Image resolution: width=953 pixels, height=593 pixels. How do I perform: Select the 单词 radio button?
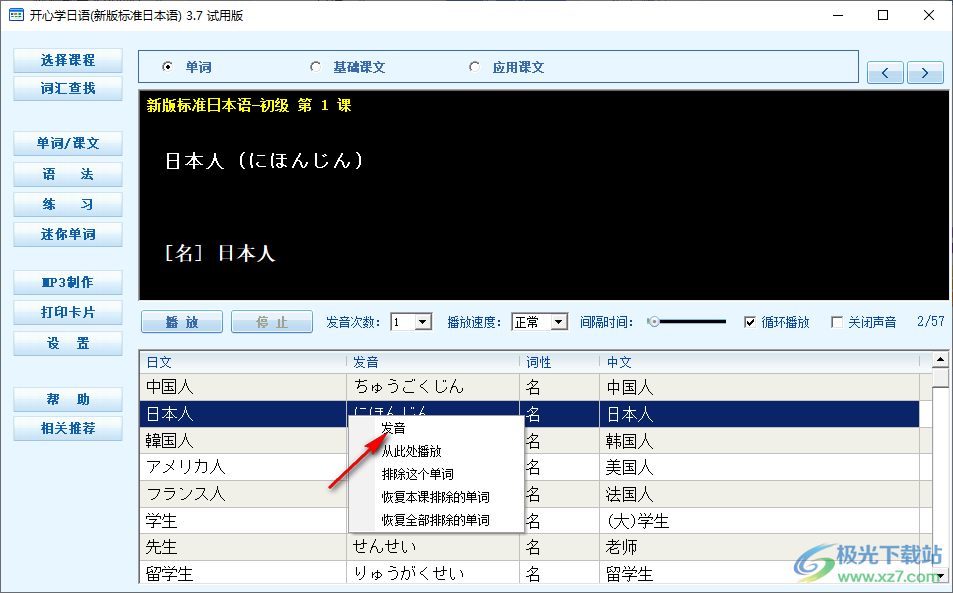pos(167,67)
